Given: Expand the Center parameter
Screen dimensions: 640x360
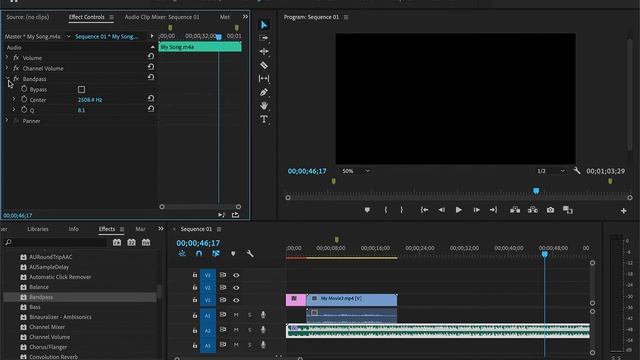Looking at the screenshot, I should [x=13, y=99].
